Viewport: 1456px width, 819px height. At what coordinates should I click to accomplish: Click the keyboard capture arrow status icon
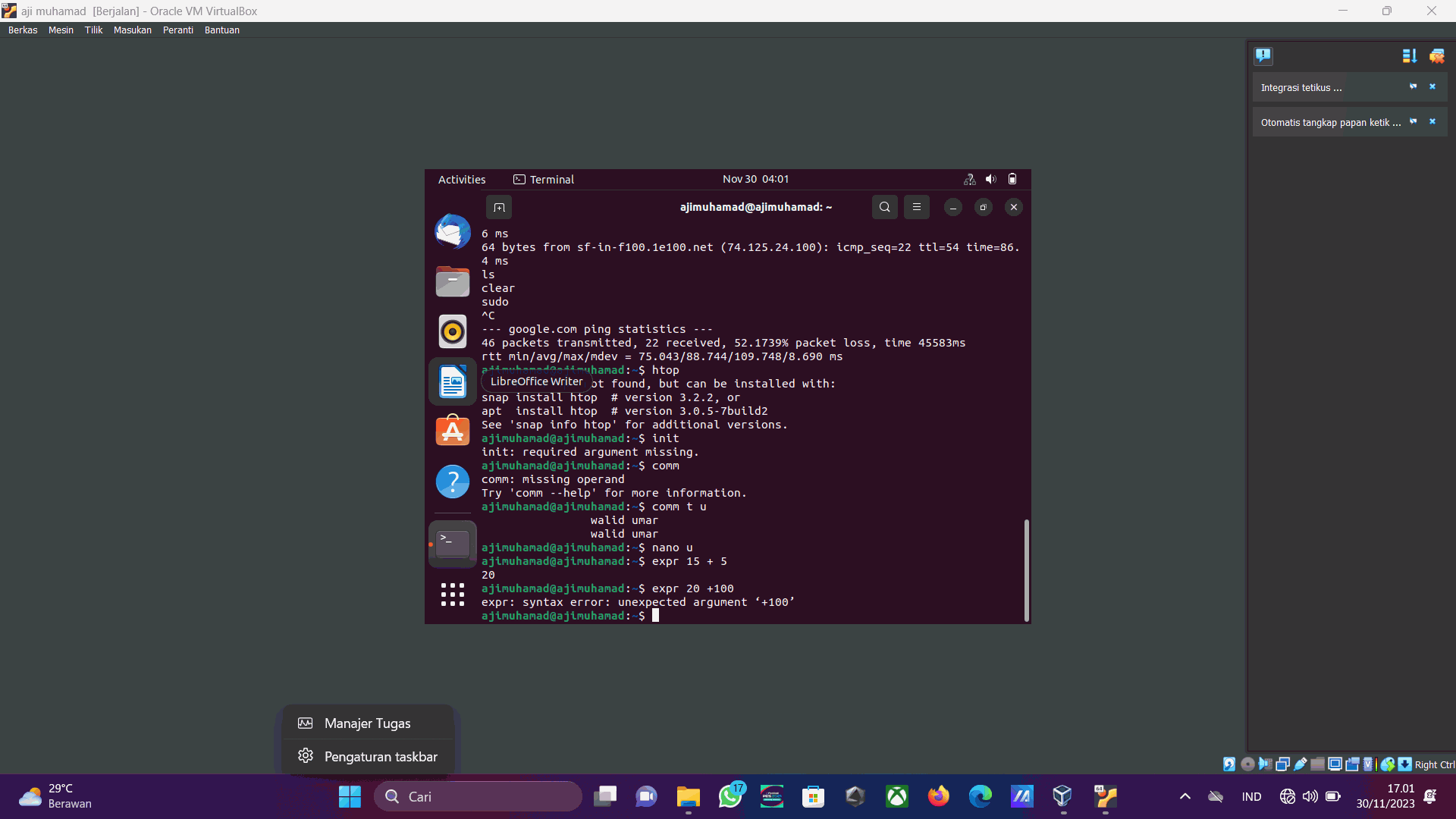tap(1405, 764)
